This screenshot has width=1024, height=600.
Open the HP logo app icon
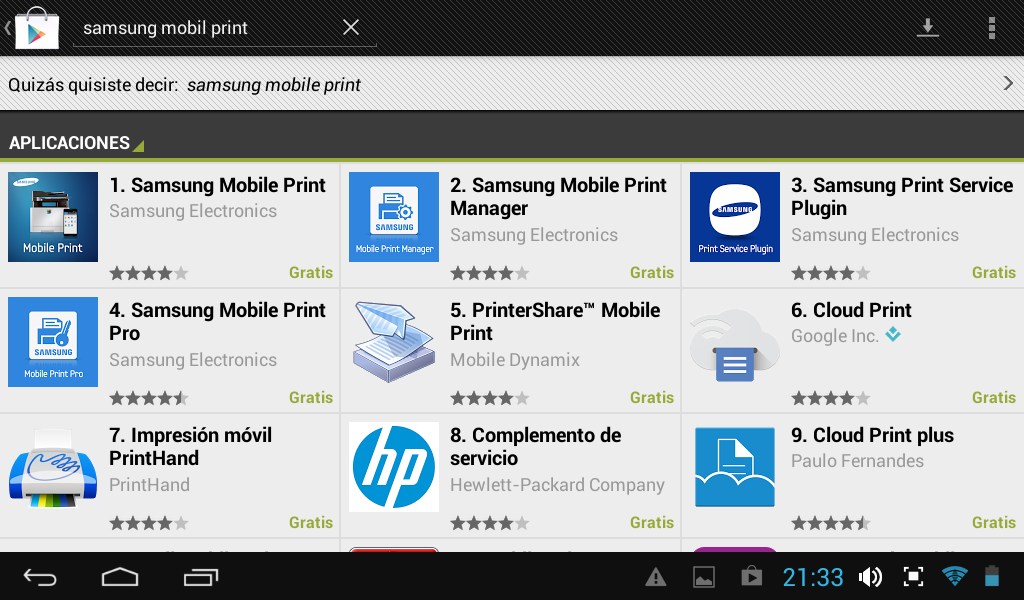tap(394, 467)
